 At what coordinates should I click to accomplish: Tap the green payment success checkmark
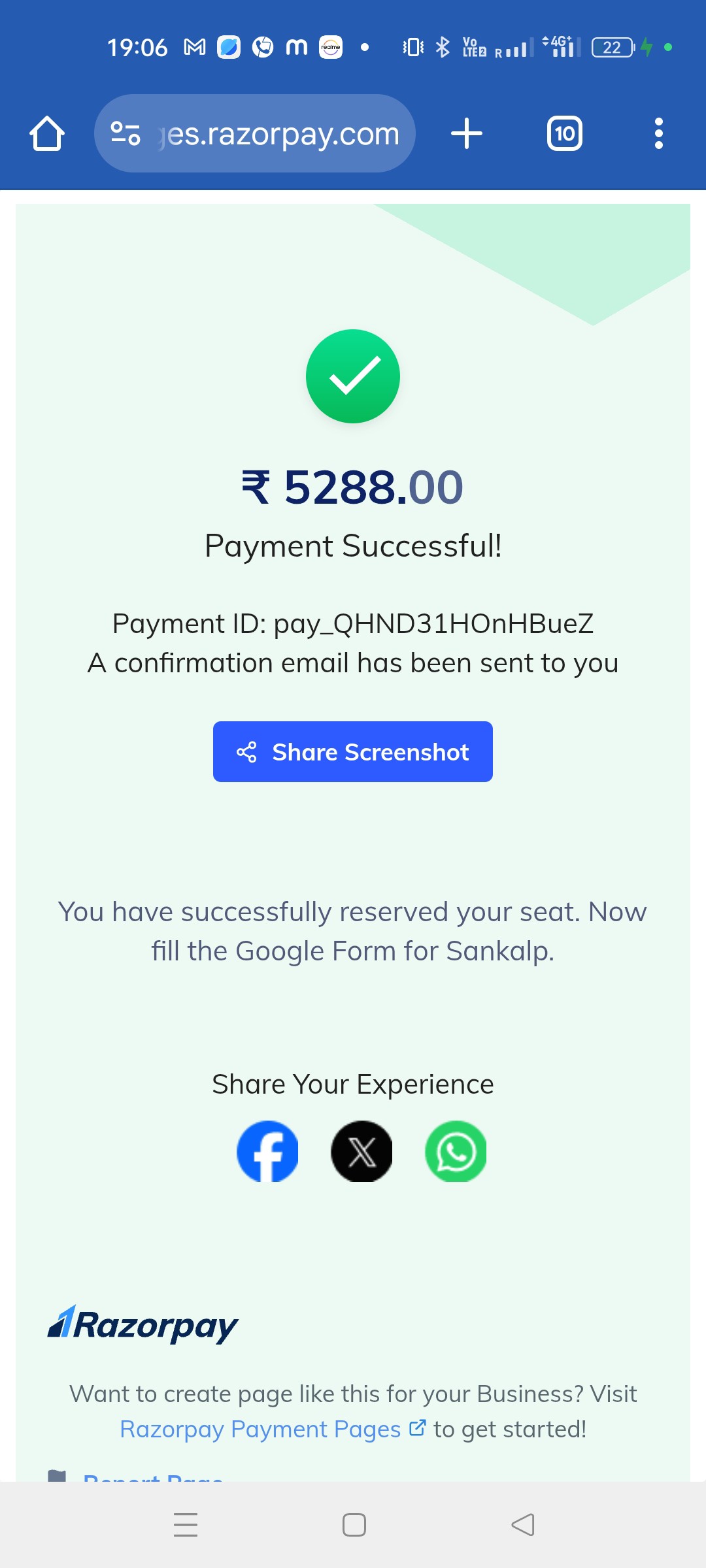point(353,376)
